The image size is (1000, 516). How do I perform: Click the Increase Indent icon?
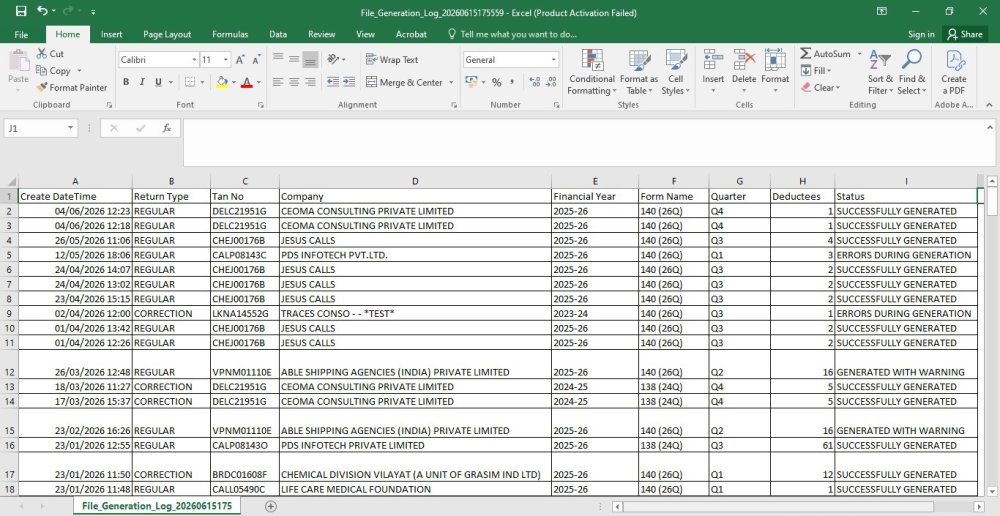pyautogui.click(x=349, y=82)
